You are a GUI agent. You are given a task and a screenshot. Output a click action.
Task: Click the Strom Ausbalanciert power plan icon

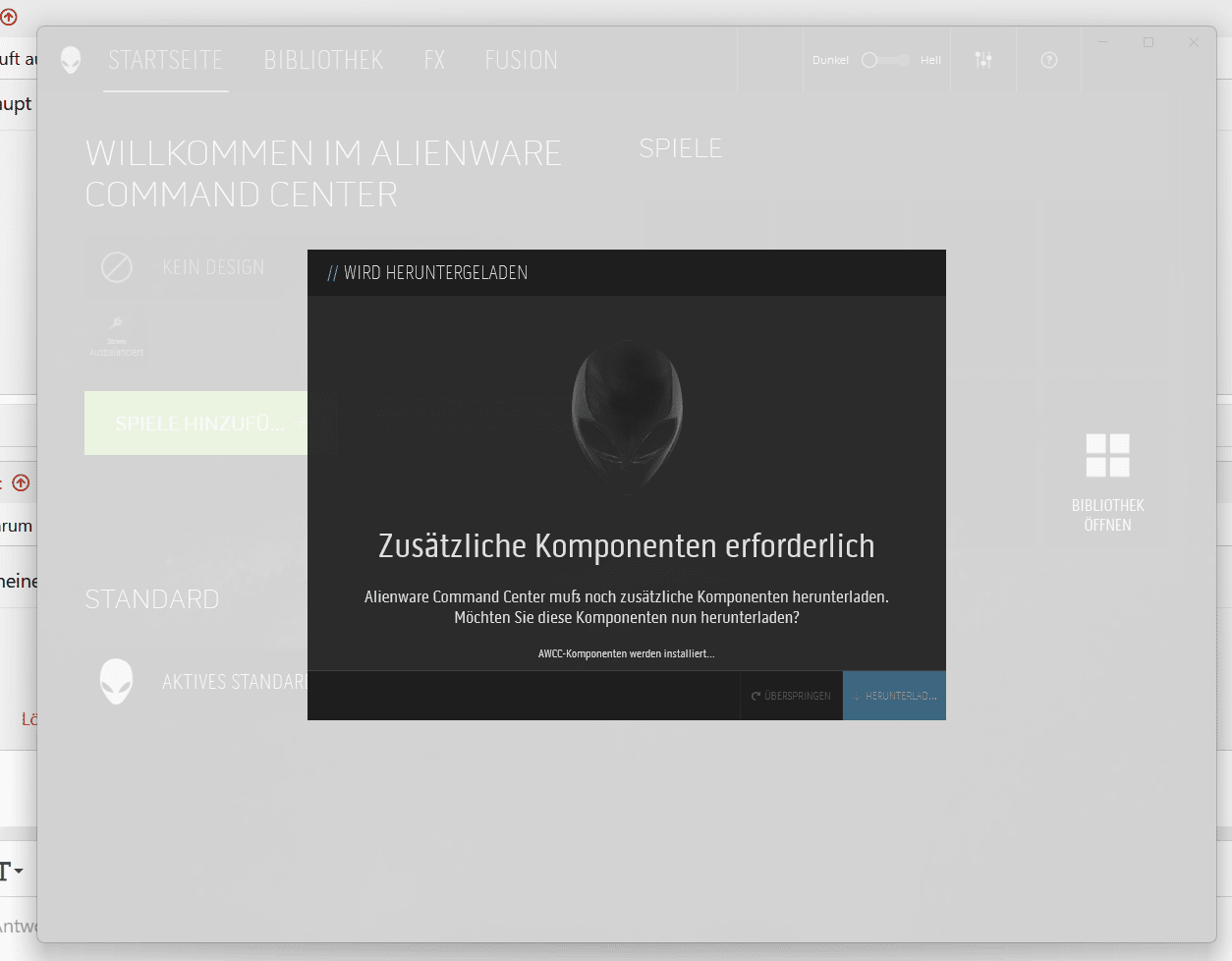[116, 336]
